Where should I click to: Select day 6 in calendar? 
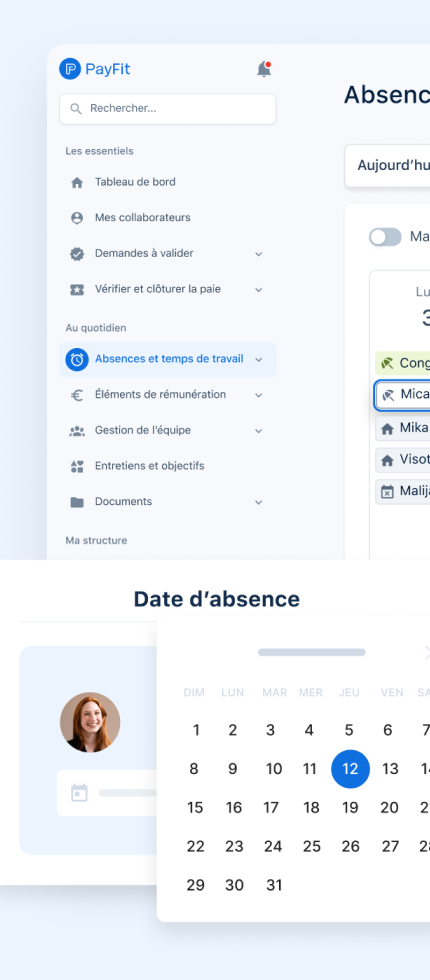click(388, 730)
